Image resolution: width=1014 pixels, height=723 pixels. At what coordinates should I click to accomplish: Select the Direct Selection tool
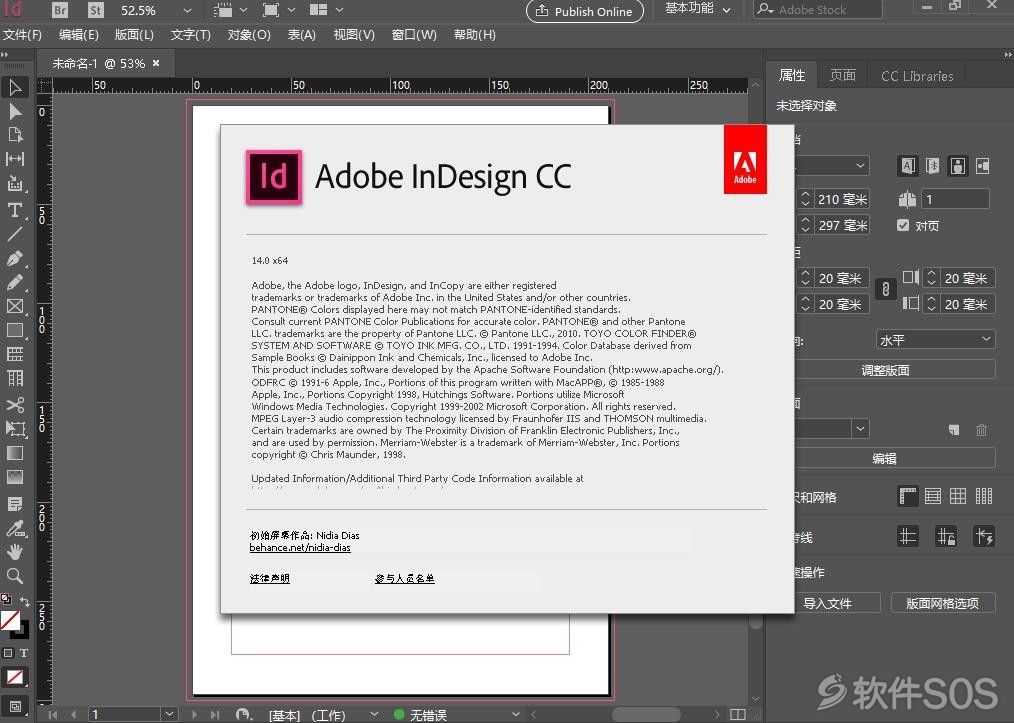(x=15, y=111)
